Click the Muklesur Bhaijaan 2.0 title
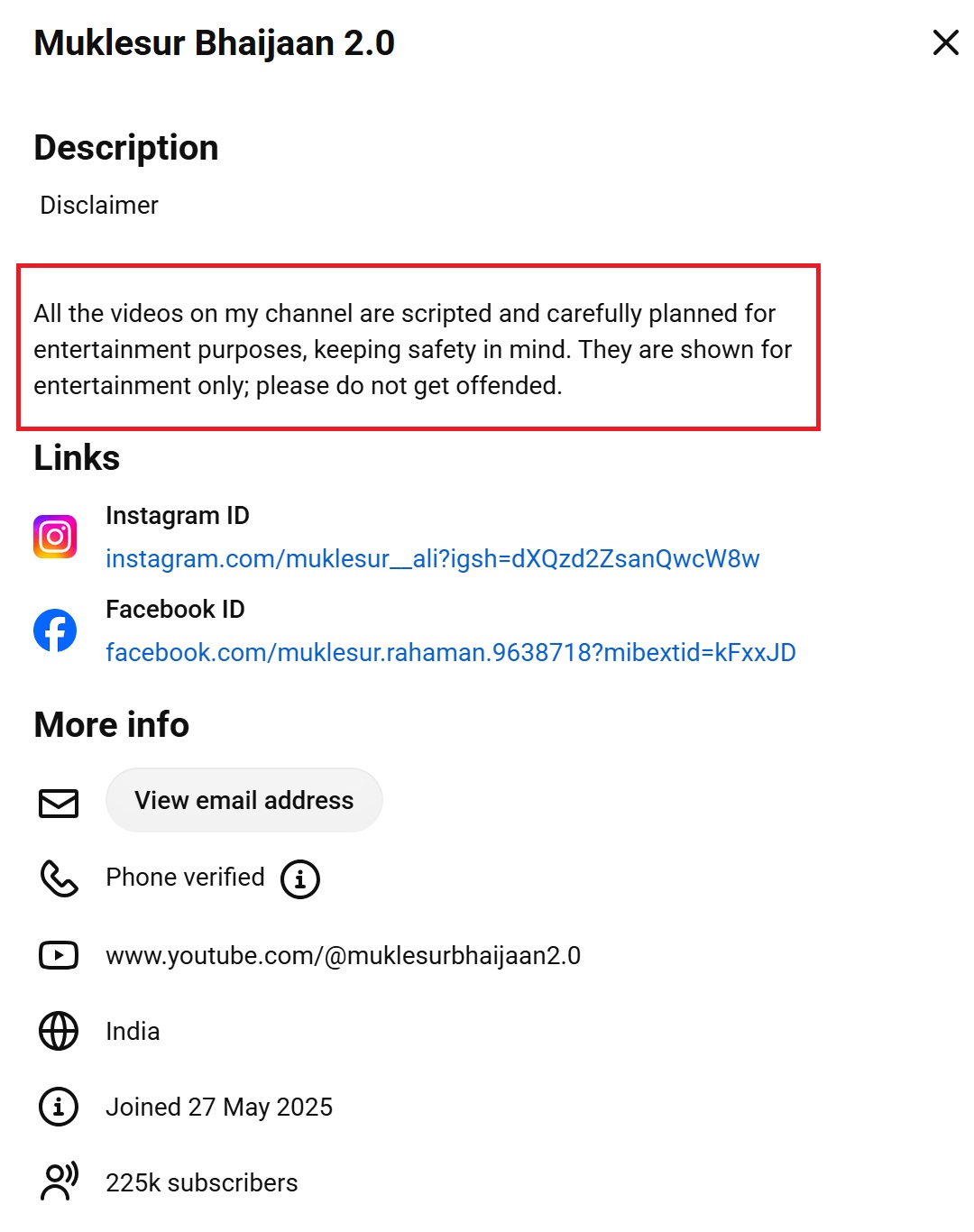The height and width of the screenshot is (1232, 974). coord(214,43)
